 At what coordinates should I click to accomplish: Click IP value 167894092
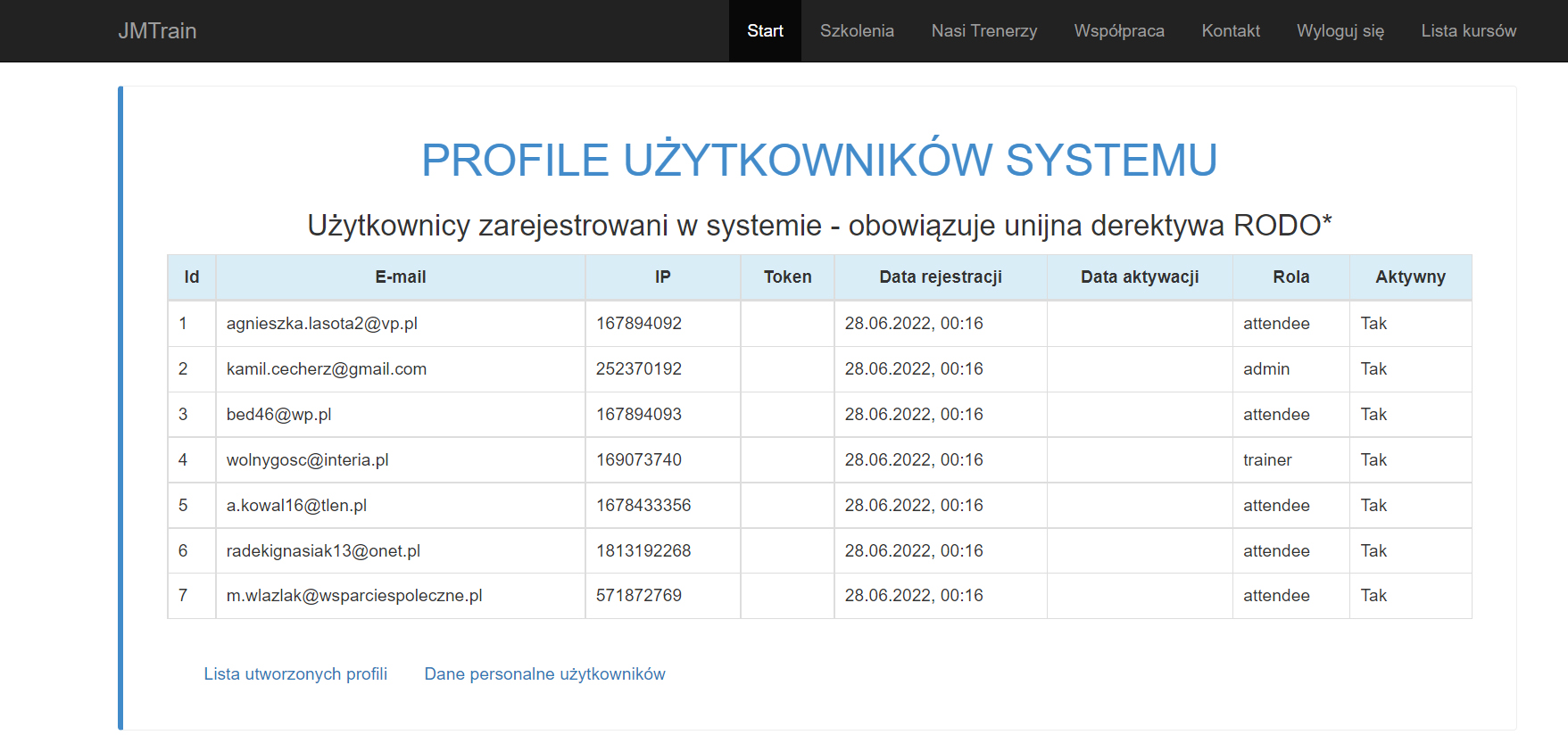639,324
